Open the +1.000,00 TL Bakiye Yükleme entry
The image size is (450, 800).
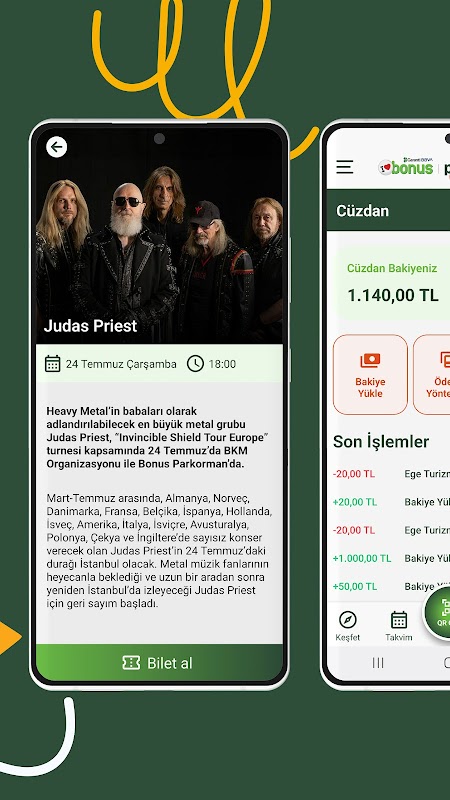coord(391,558)
